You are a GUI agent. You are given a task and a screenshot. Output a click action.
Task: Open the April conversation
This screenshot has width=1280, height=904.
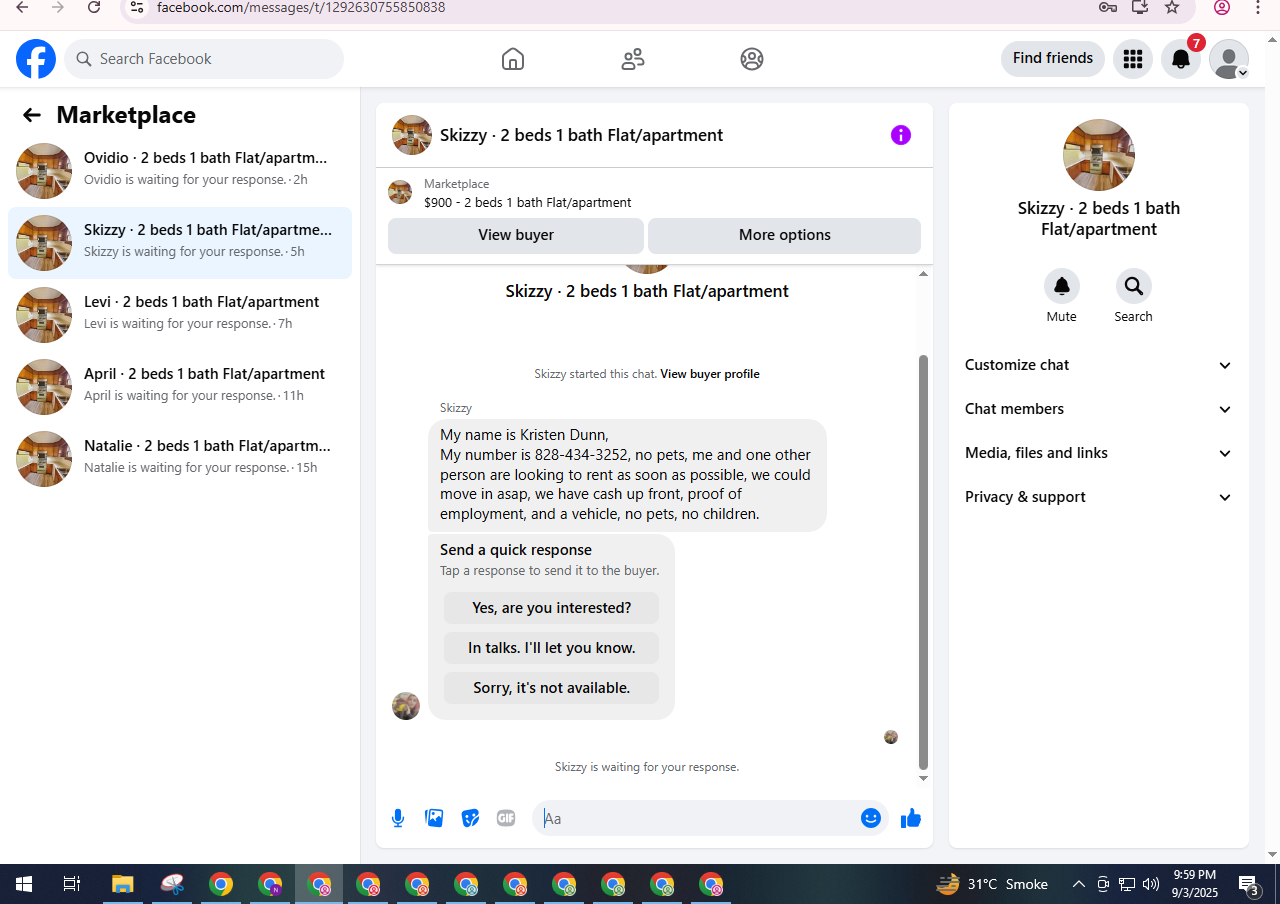[180, 387]
